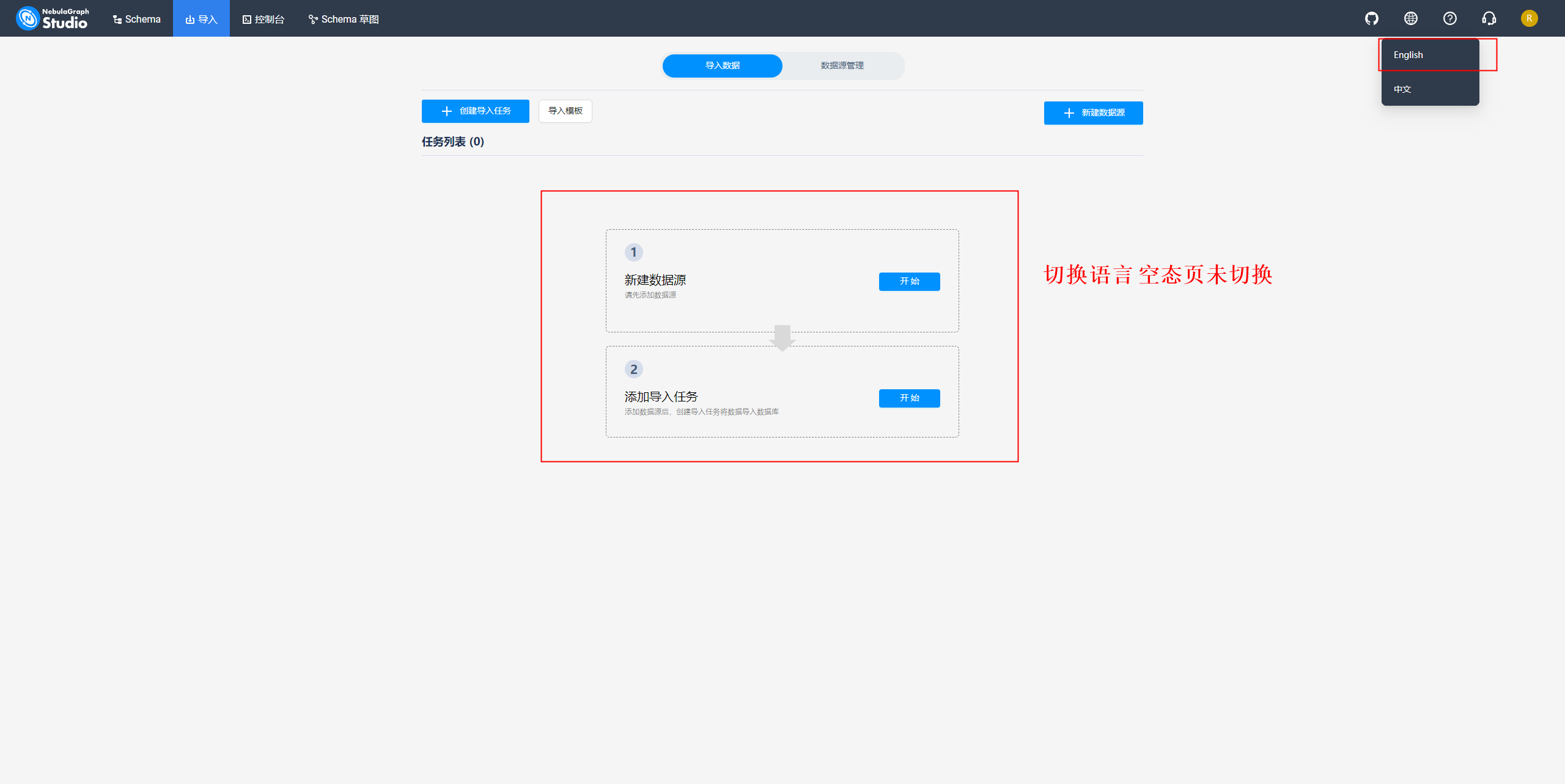This screenshot has width=1565, height=784.
Task: Select 中文 from the language menu
Action: click(x=1401, y=89)
